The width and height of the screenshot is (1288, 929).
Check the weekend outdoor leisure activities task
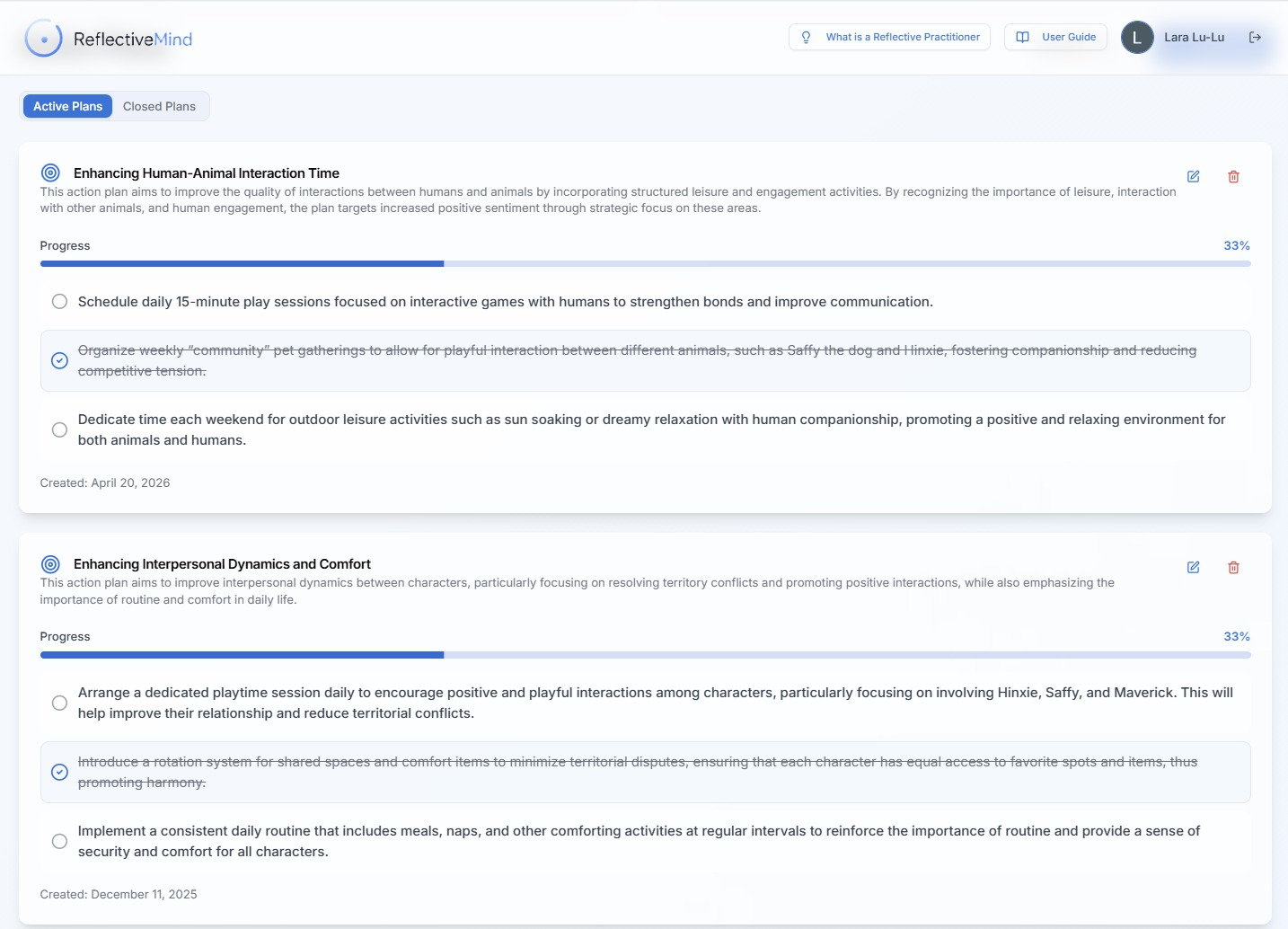59,429
